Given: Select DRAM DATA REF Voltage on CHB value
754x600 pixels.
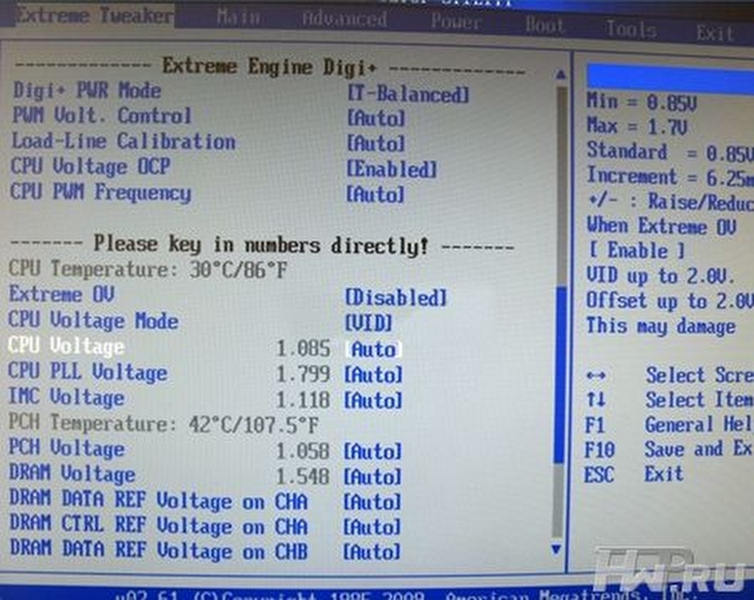Looking at the screenshot, I should coord(371,552).
